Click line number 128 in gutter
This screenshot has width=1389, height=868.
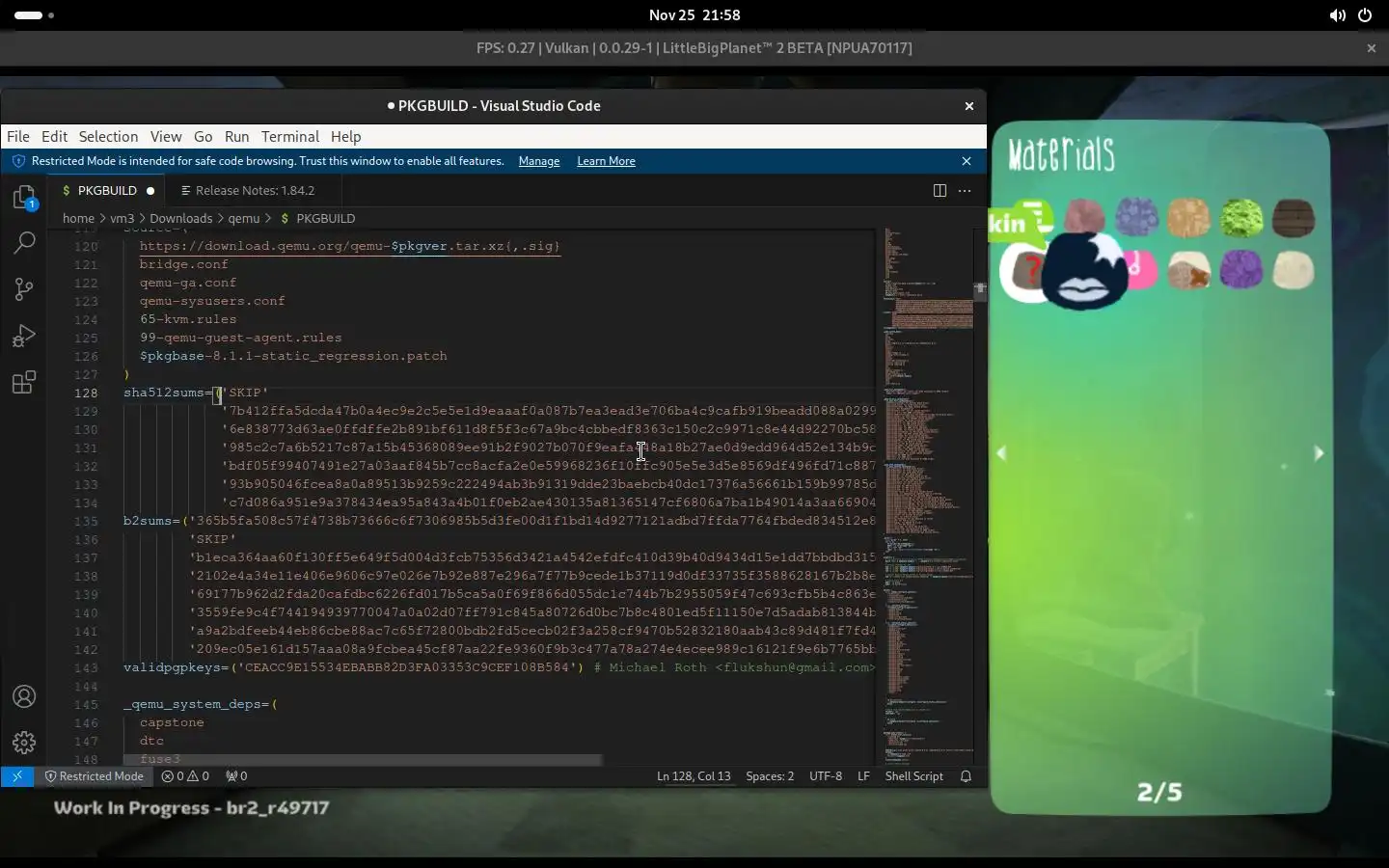[86, 393]
